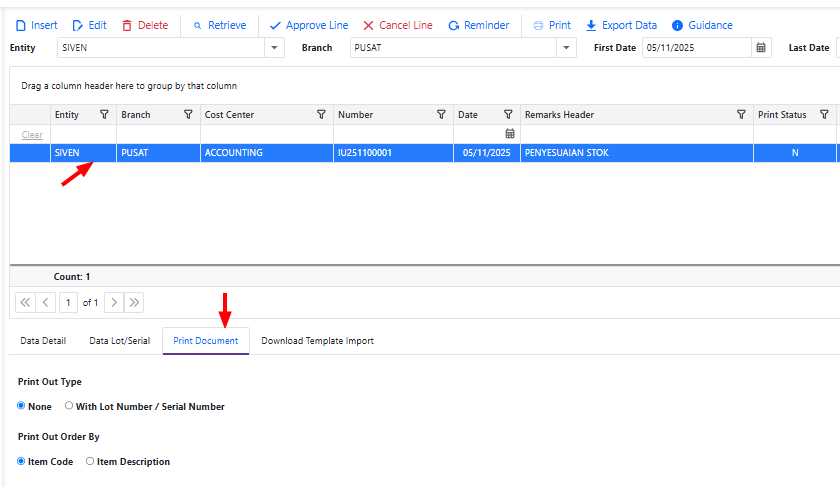Sort by Cost Center column header
This screenshot has width=840, height=487.
pyautogui.click(x=229, y=115)
